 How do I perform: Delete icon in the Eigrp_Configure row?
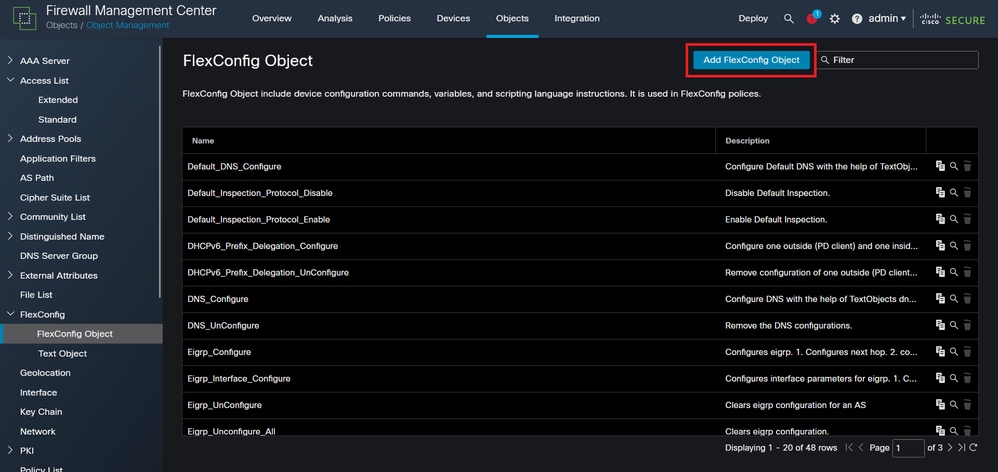click(x=967, y=352)
